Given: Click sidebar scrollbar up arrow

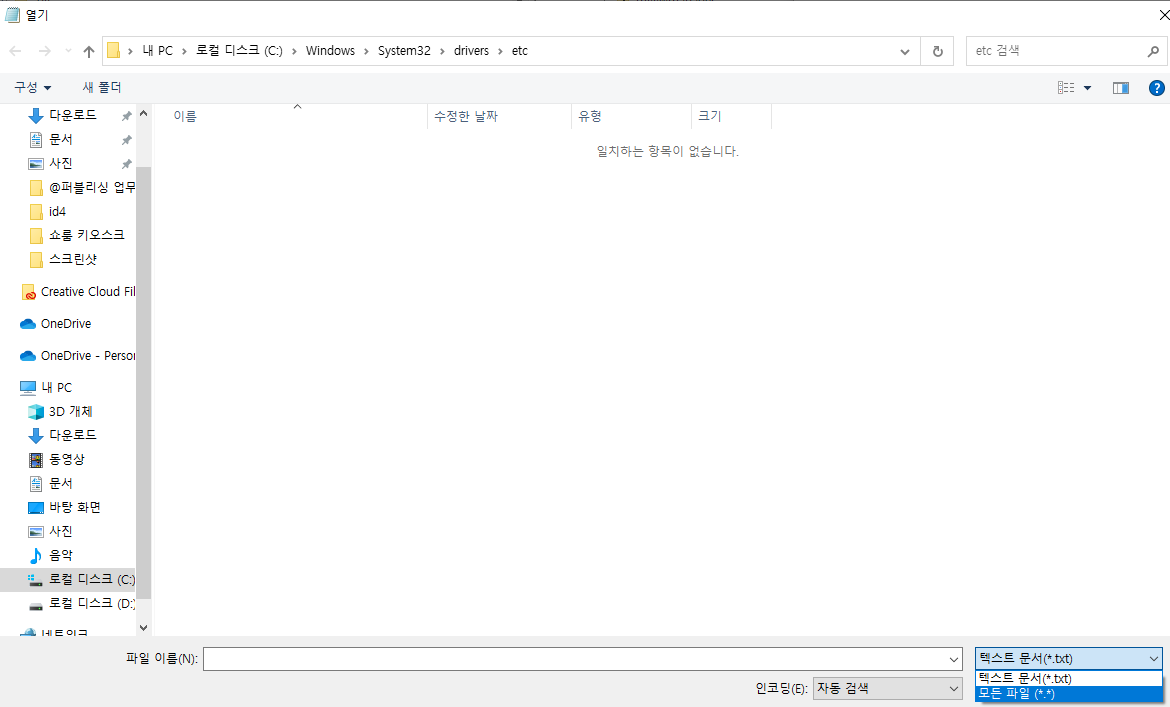Looking at the screenshot, I should click(x=143, y=113).
